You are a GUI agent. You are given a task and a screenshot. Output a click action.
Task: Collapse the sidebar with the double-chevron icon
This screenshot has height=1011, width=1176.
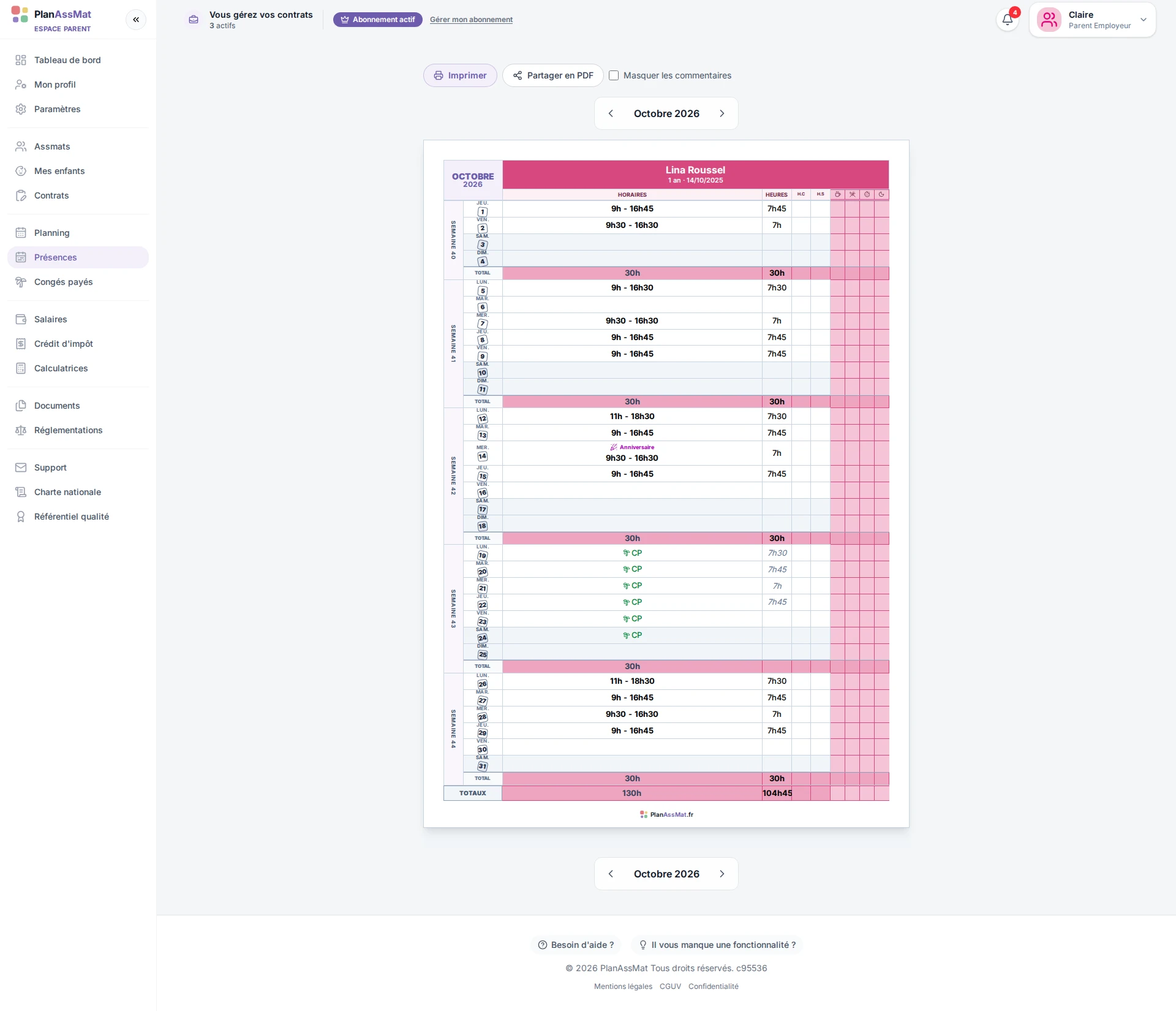tap(136, 20)
